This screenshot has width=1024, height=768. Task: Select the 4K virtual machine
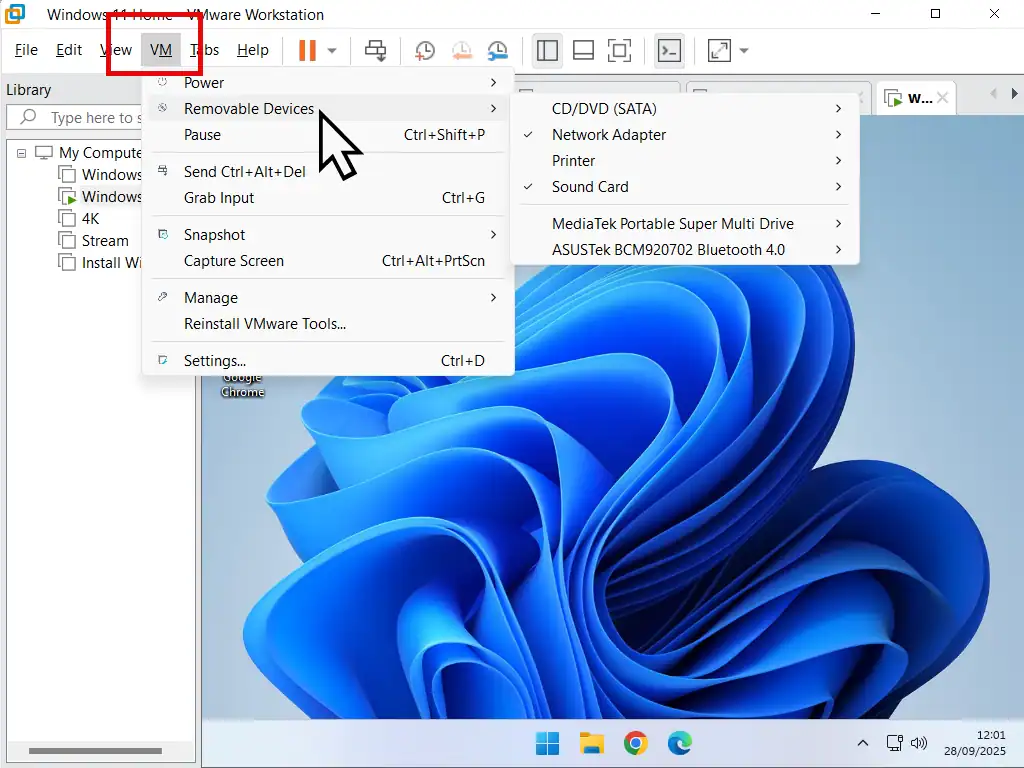91,219
